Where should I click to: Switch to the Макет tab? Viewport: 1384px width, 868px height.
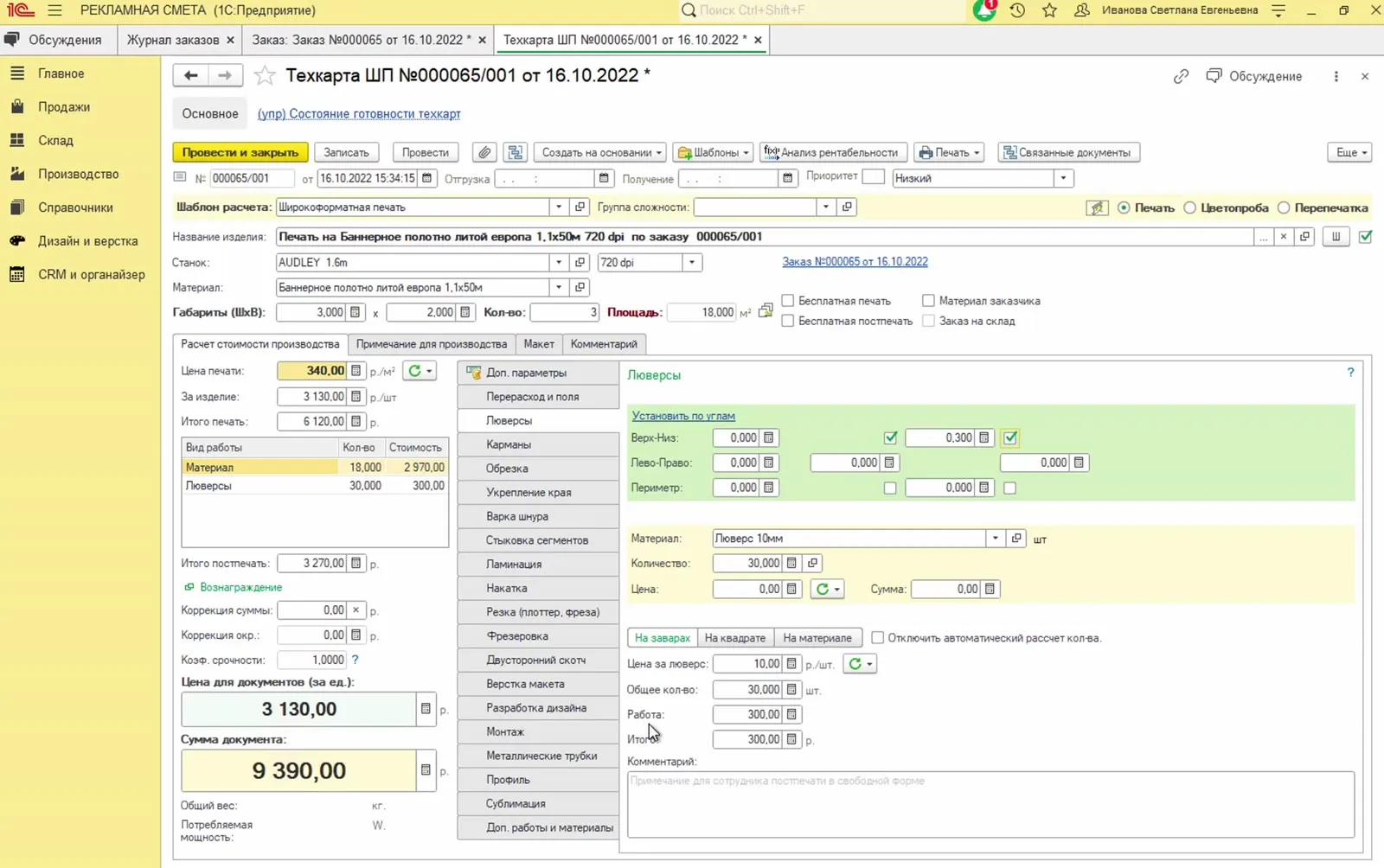coord(539,344)
